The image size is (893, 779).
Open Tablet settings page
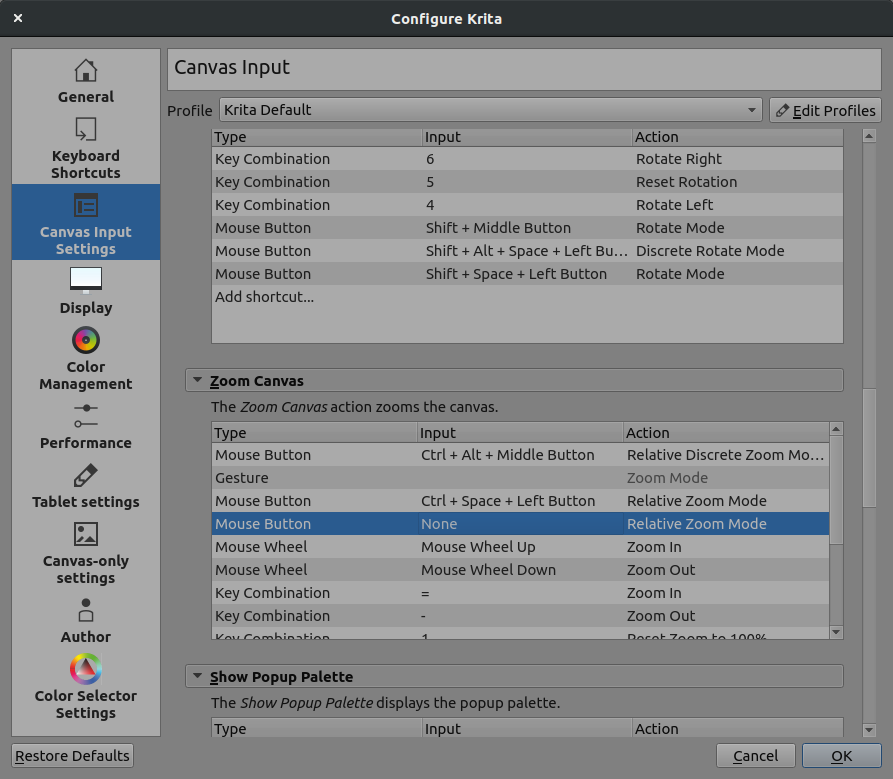click(85, 487)
